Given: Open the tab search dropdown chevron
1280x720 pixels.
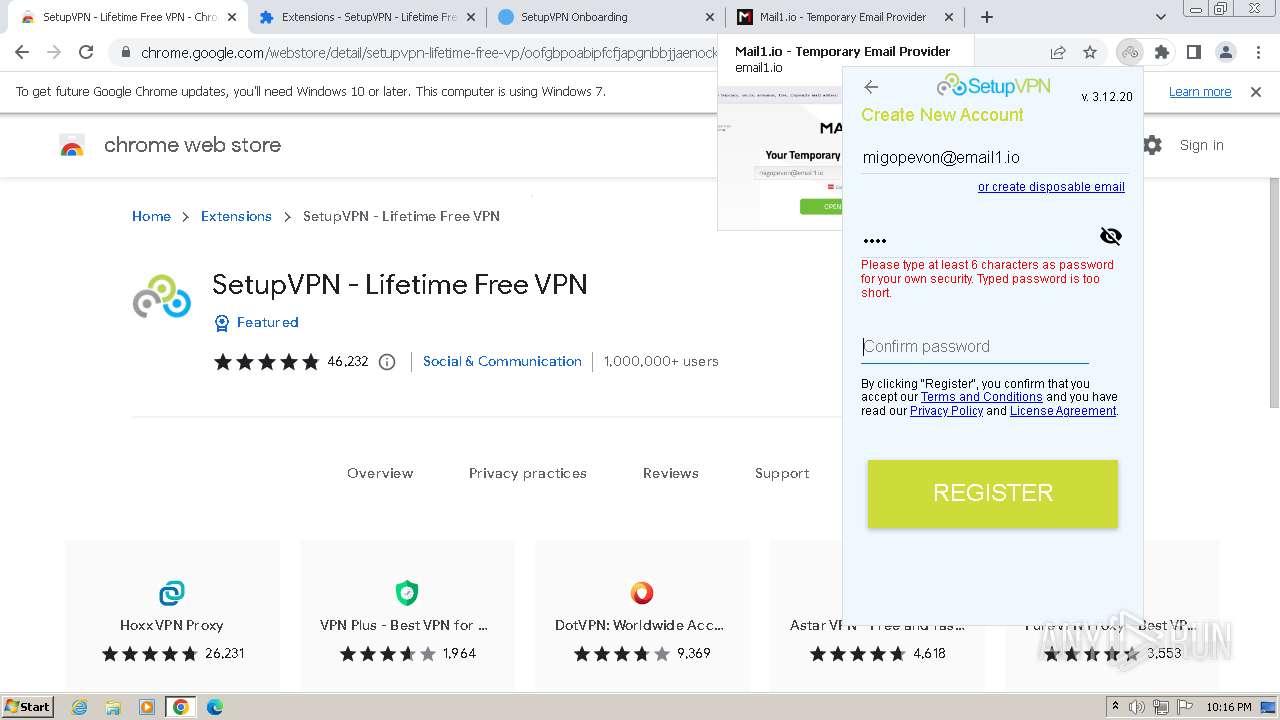Looking at the screenshot, I should pos(1160,17).
